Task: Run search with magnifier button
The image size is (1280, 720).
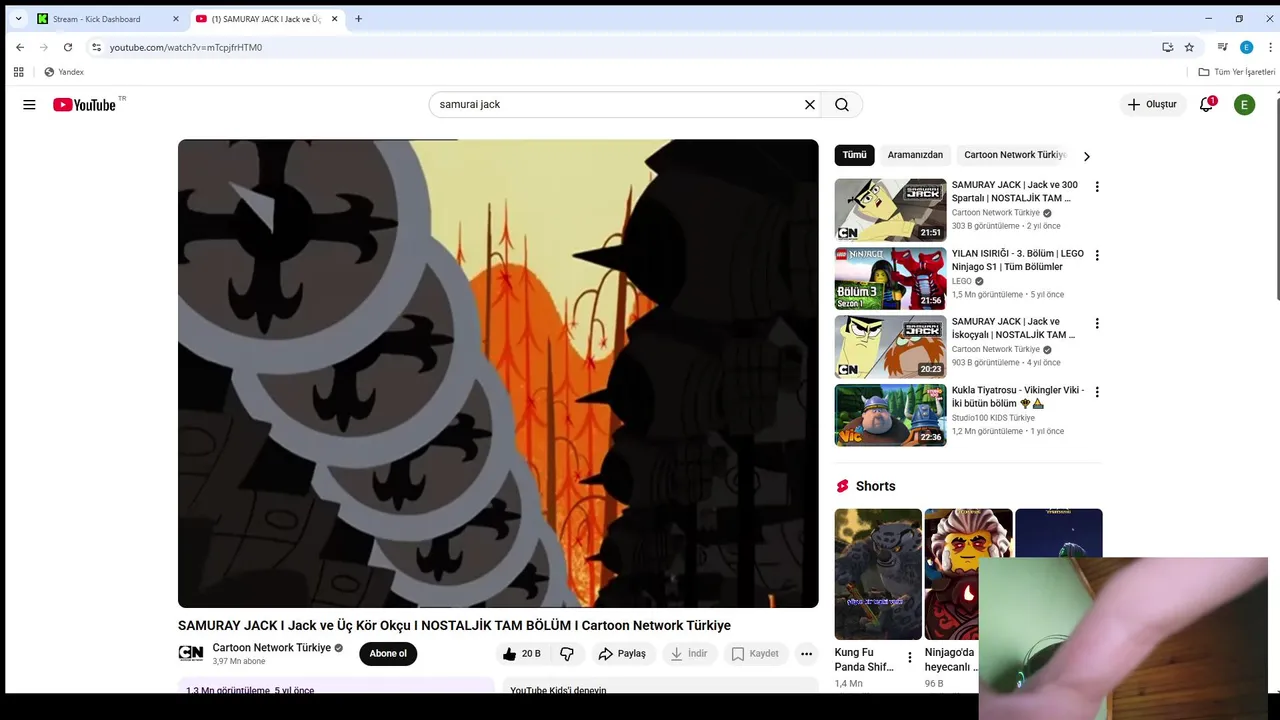Action: tap(842, 105)
